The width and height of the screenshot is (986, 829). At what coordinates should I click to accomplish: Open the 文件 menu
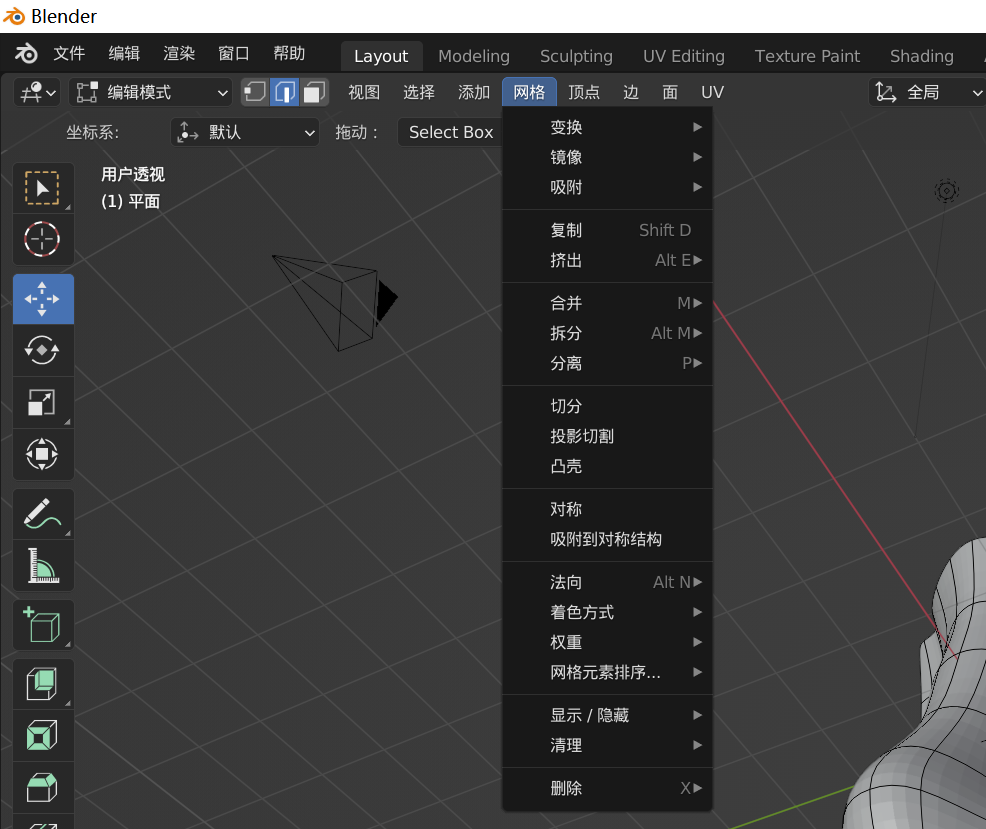point(69,54)
